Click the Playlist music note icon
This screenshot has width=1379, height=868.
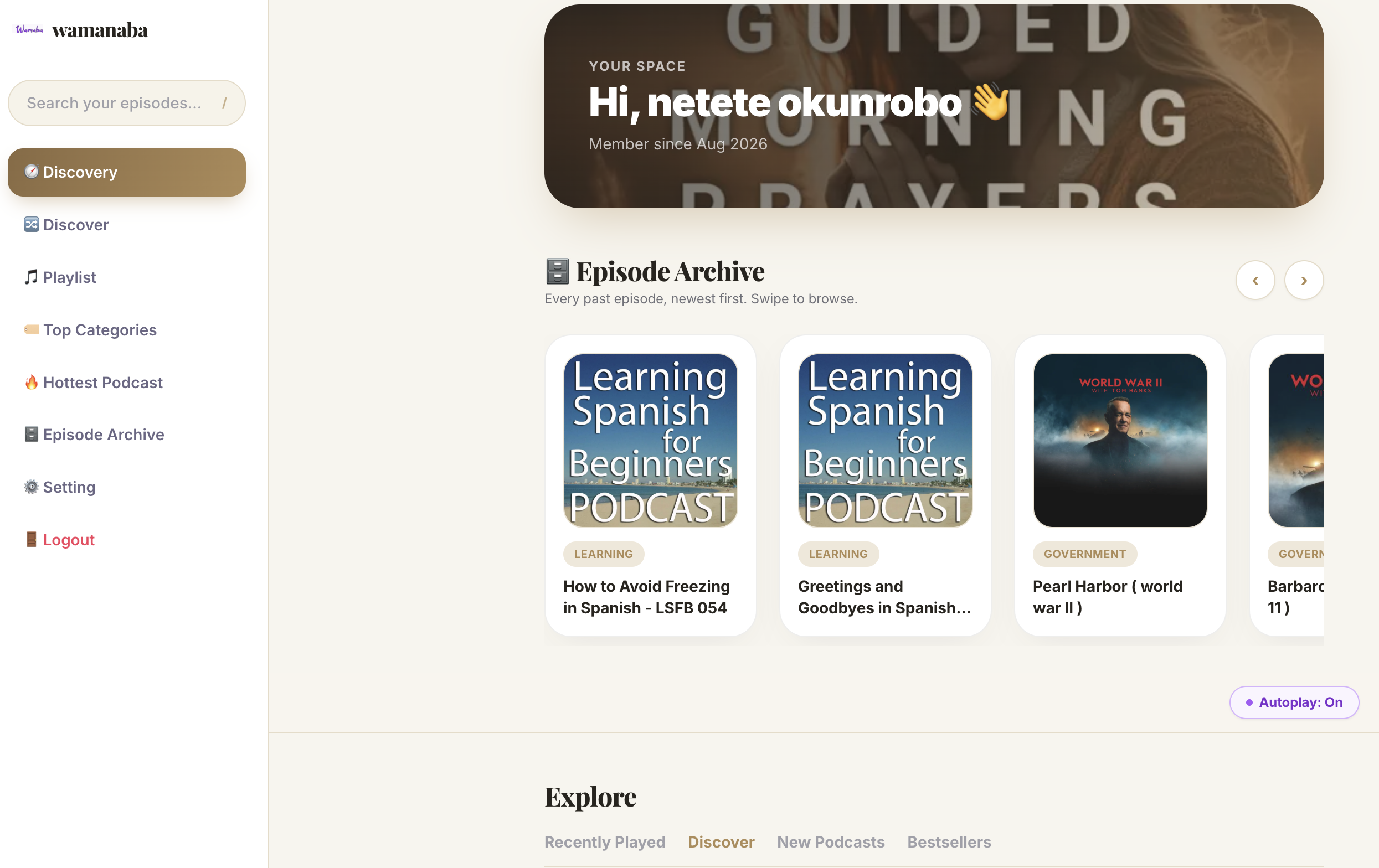(x=32, y=277)
